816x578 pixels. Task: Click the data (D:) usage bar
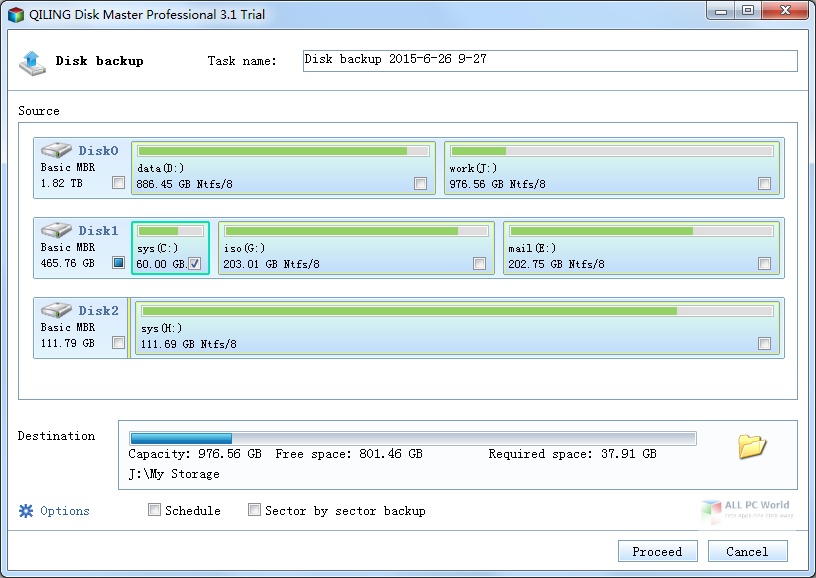284,151
